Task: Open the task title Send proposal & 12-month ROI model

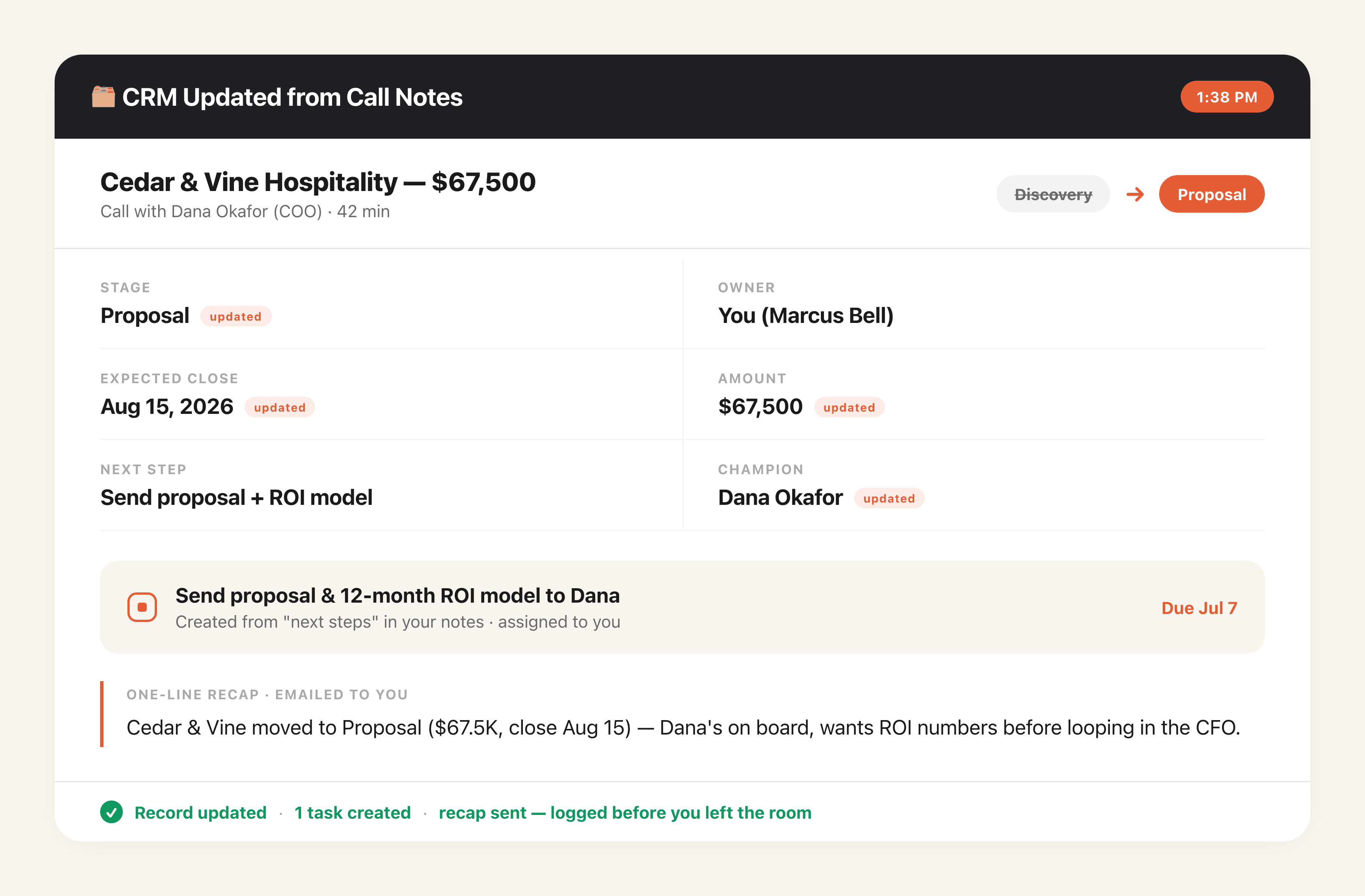Action: tap(397, 596)
